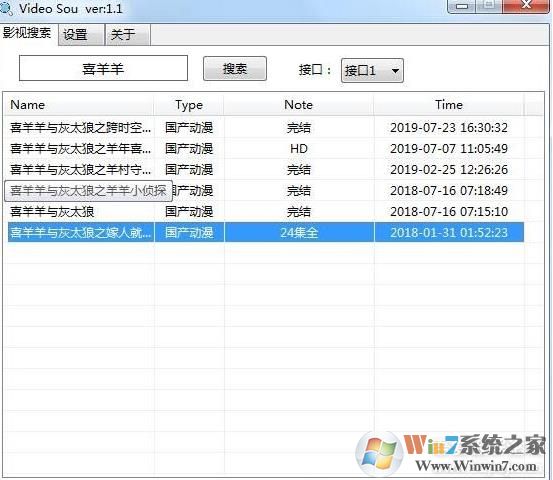Sort by the Type column header

click(189, 105)
